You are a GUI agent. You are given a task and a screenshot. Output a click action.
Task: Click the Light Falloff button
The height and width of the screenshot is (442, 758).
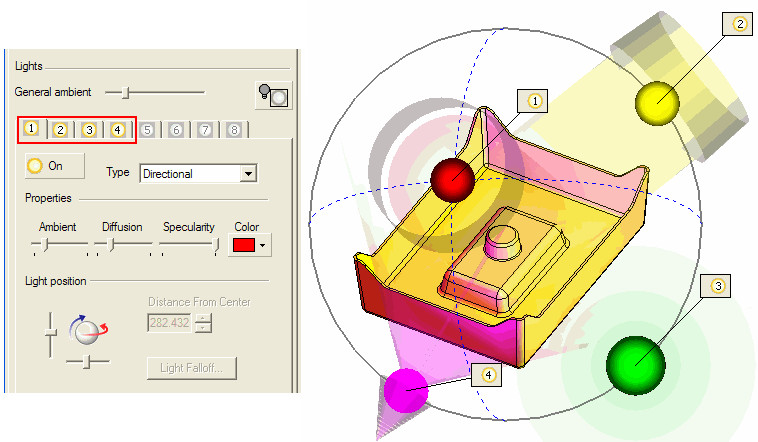click(191, 368)
